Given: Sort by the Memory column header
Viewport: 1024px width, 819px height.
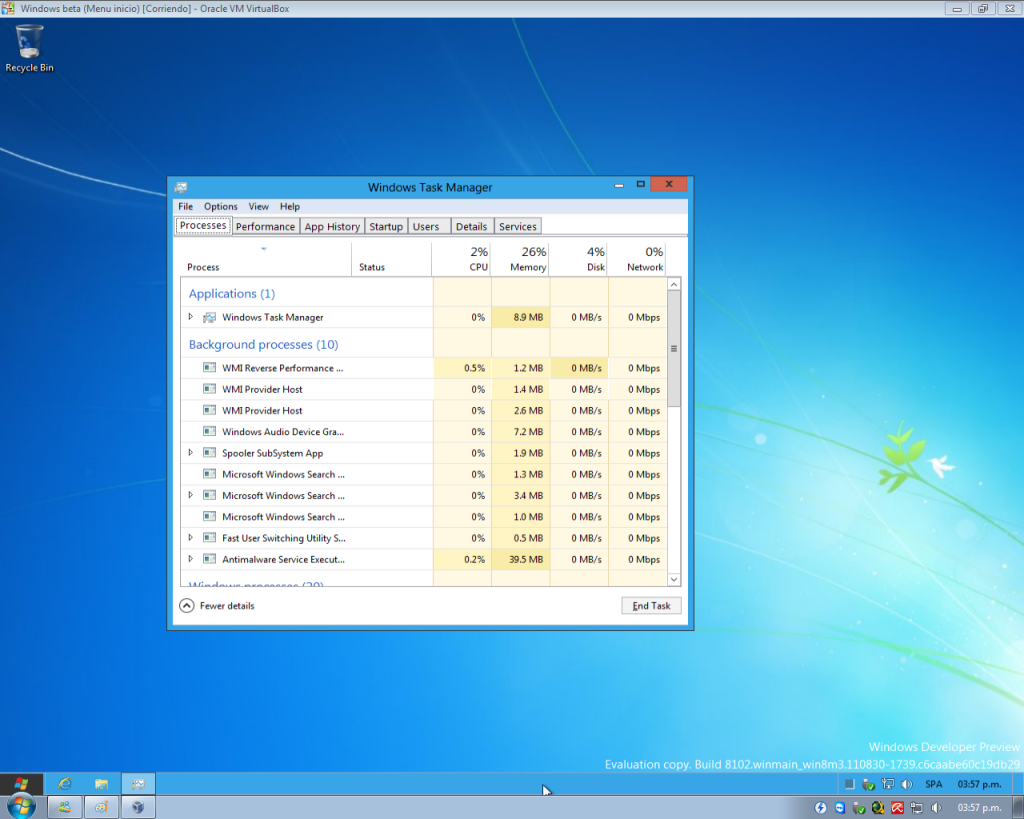Looking at the screenshot, I should [520, 259].
